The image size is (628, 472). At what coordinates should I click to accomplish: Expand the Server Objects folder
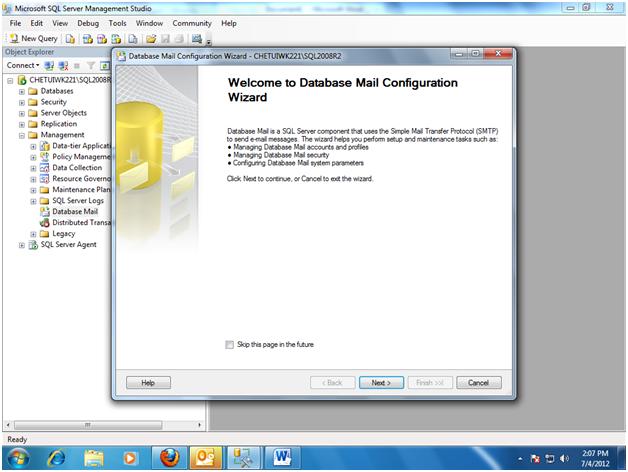[22, 114]
